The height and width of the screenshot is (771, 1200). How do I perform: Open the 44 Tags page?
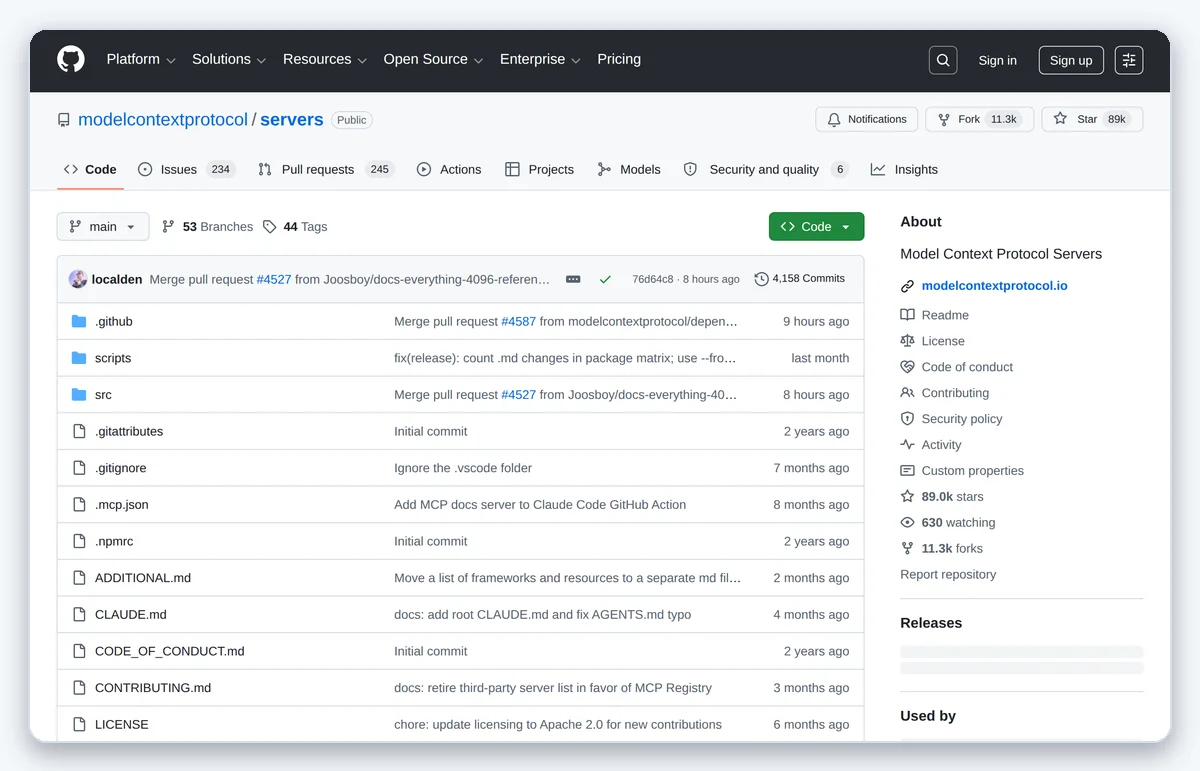tap(295, 227)
